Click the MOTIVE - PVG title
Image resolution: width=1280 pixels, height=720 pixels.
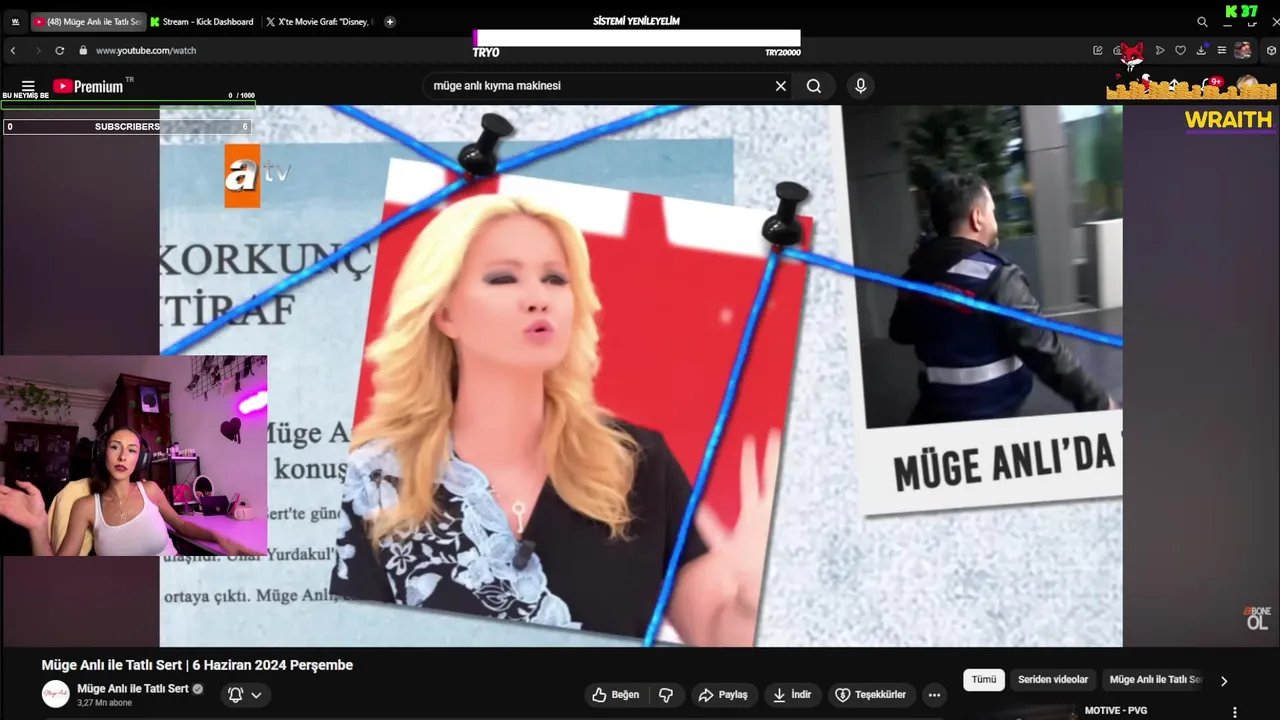pyautogui.click(x=1116, y=711)
